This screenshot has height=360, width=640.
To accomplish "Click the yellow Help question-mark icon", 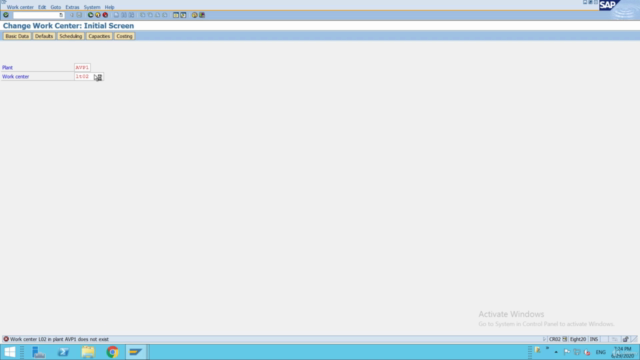I will [194, 15].
